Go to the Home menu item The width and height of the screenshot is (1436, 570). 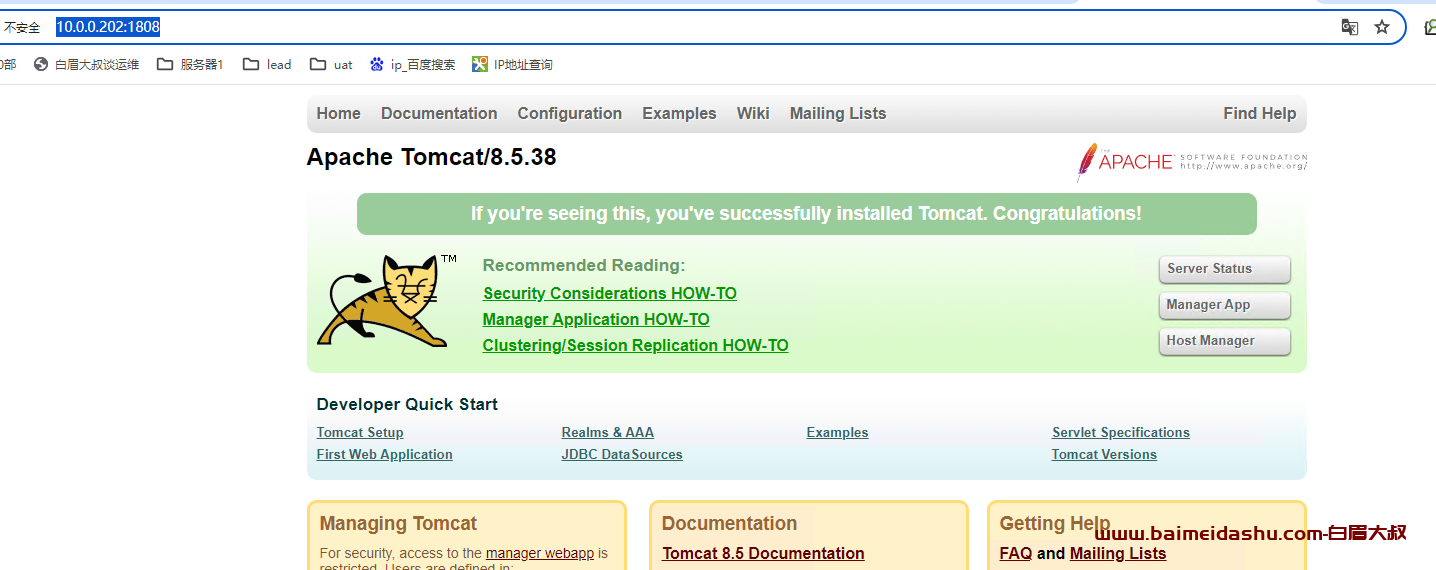point(338,113)
